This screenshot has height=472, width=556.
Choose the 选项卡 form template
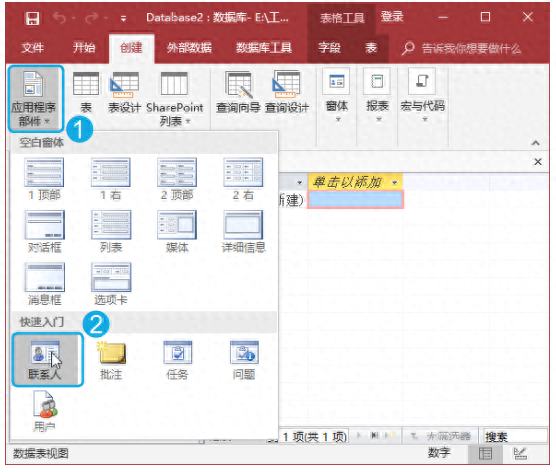(111, 284)
